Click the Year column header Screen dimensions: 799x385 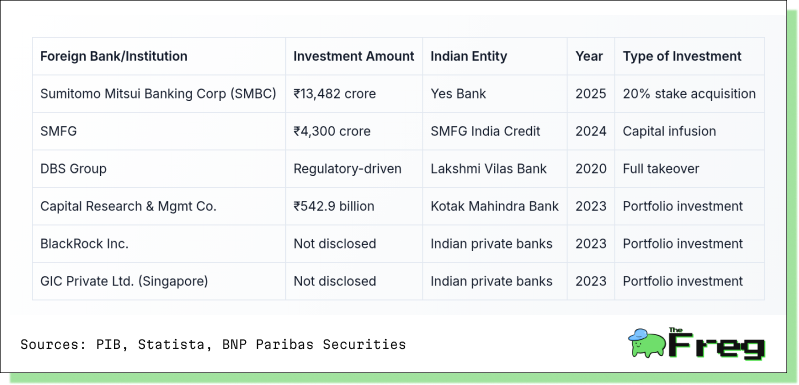[589, 56]
